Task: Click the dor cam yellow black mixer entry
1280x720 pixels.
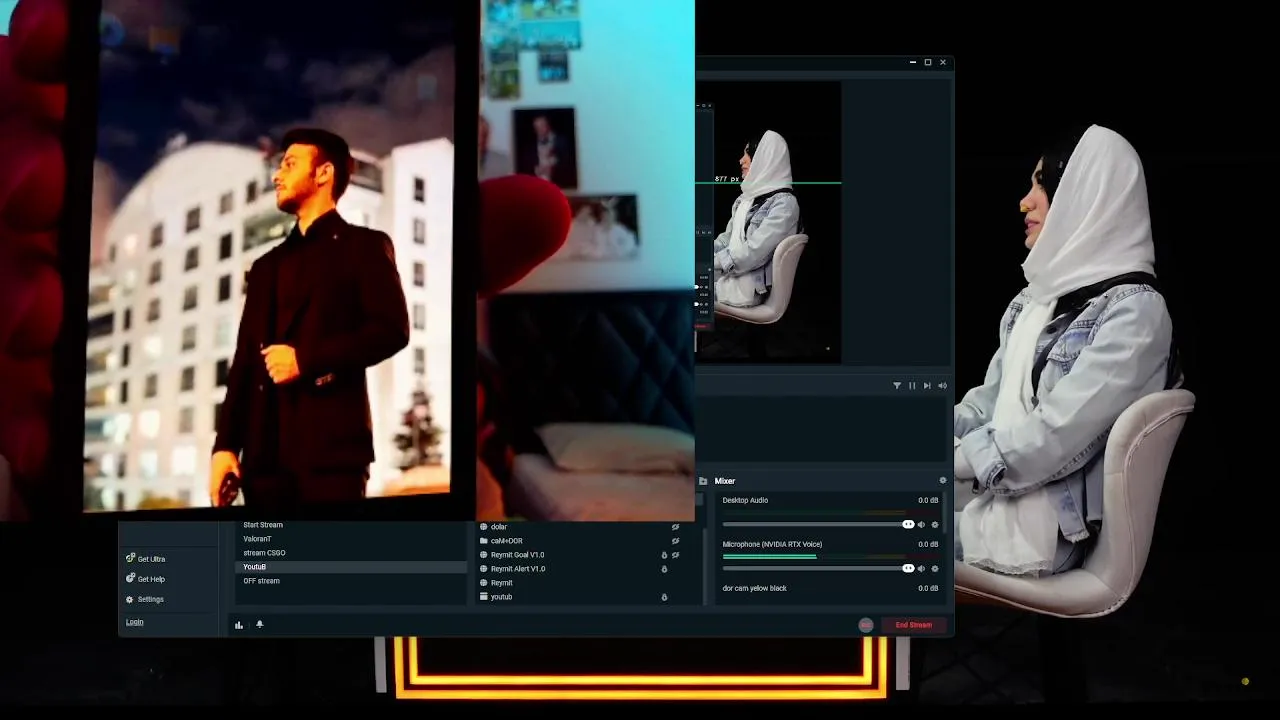Action: 755,588
